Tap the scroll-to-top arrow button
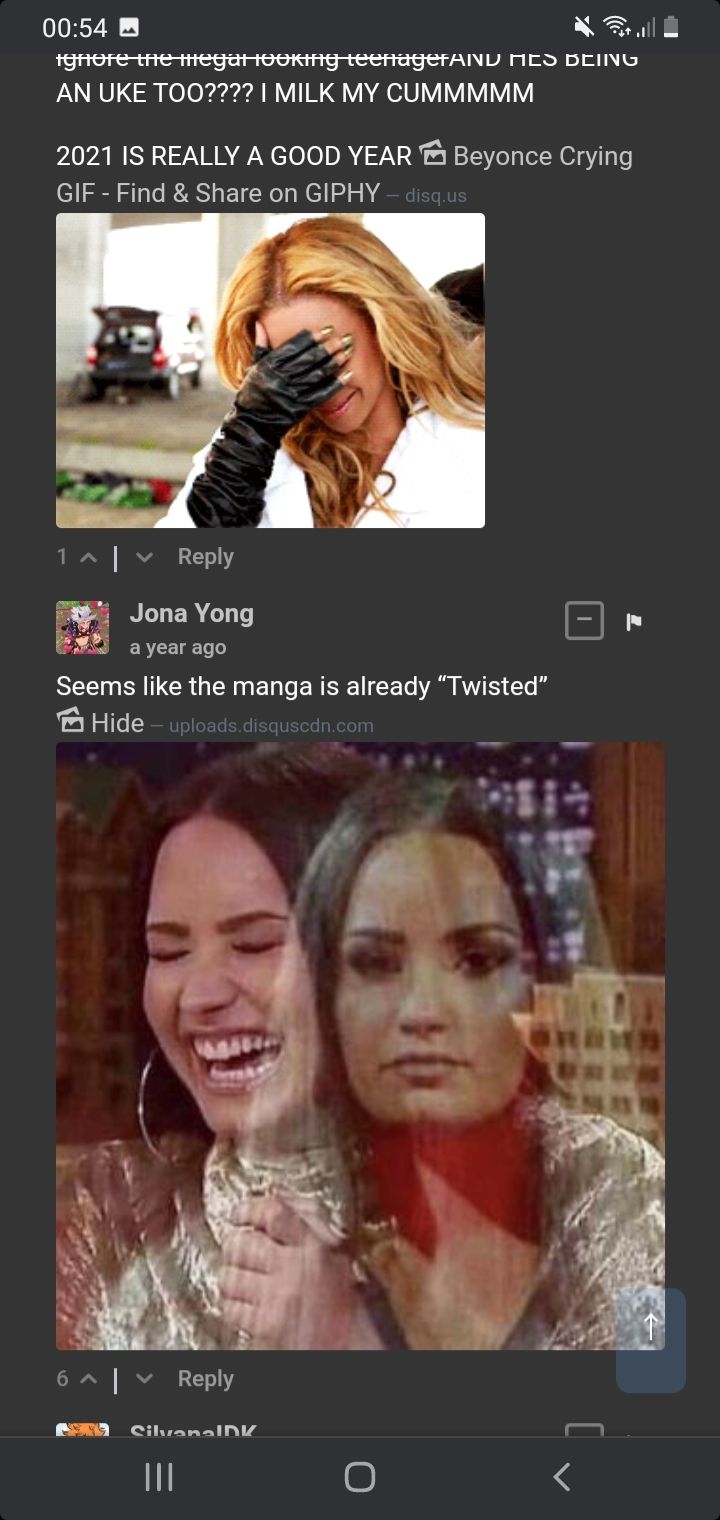This screenshot has width=720, height=1520. click(651, 1340)
